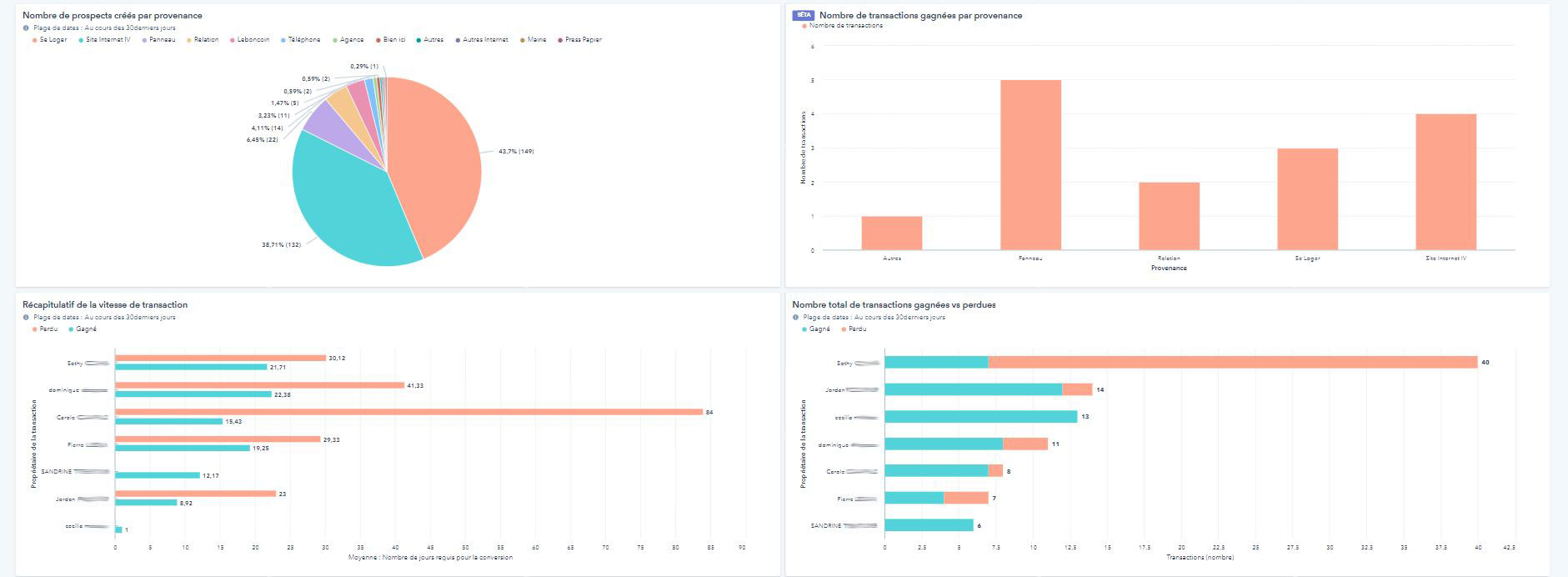1568x577 pixels.
Task: Open the Récapitulatif de la vitesse de transaction report
Action: pyautogui.click(x=105, y=304)
